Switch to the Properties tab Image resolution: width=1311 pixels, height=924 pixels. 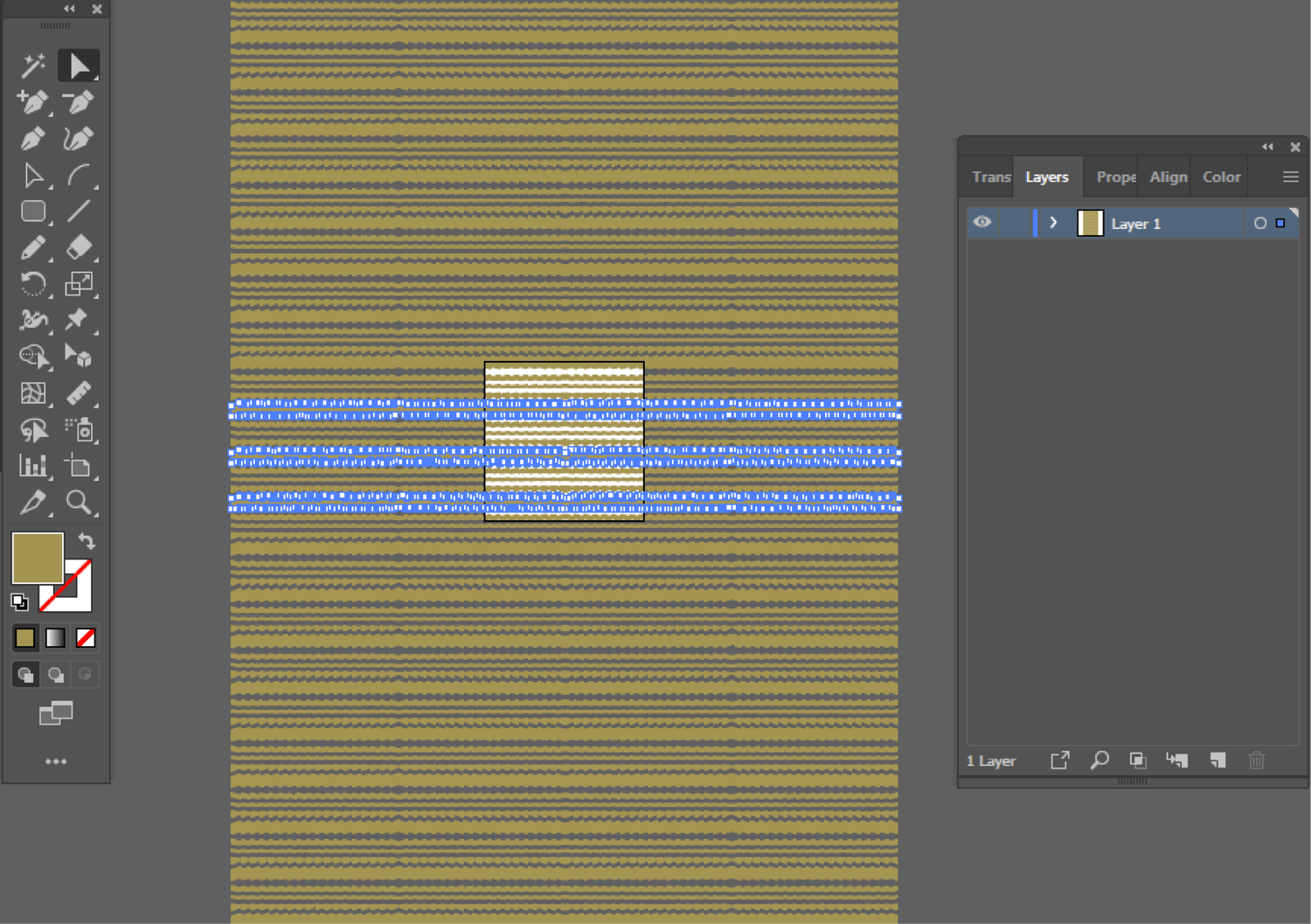point(1116,177)
